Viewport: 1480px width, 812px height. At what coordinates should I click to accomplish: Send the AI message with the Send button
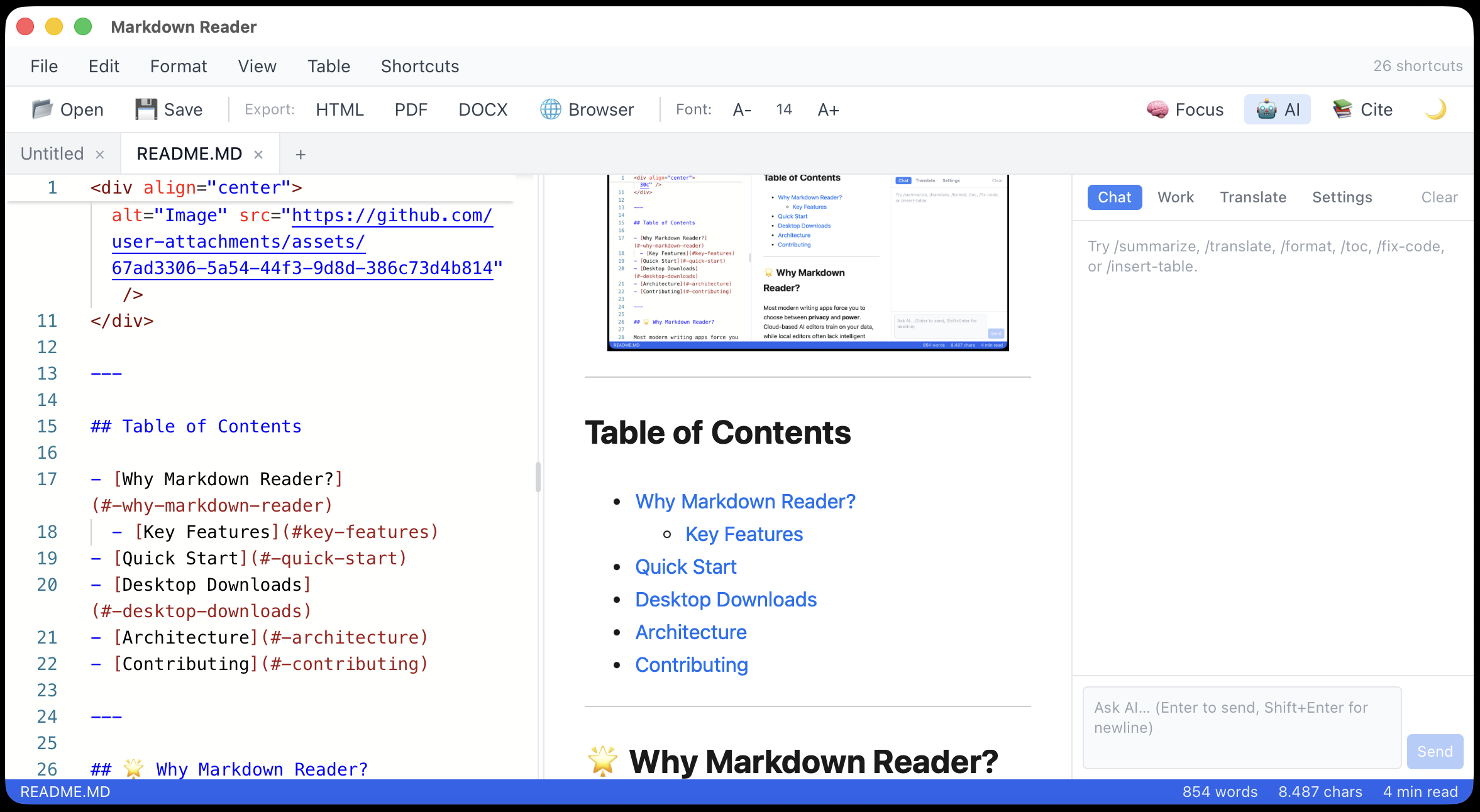1435,751
